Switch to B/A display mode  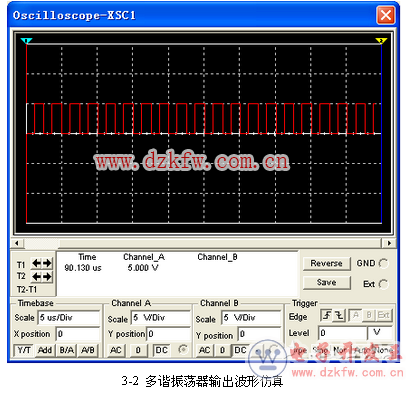(x=66, y=350)
